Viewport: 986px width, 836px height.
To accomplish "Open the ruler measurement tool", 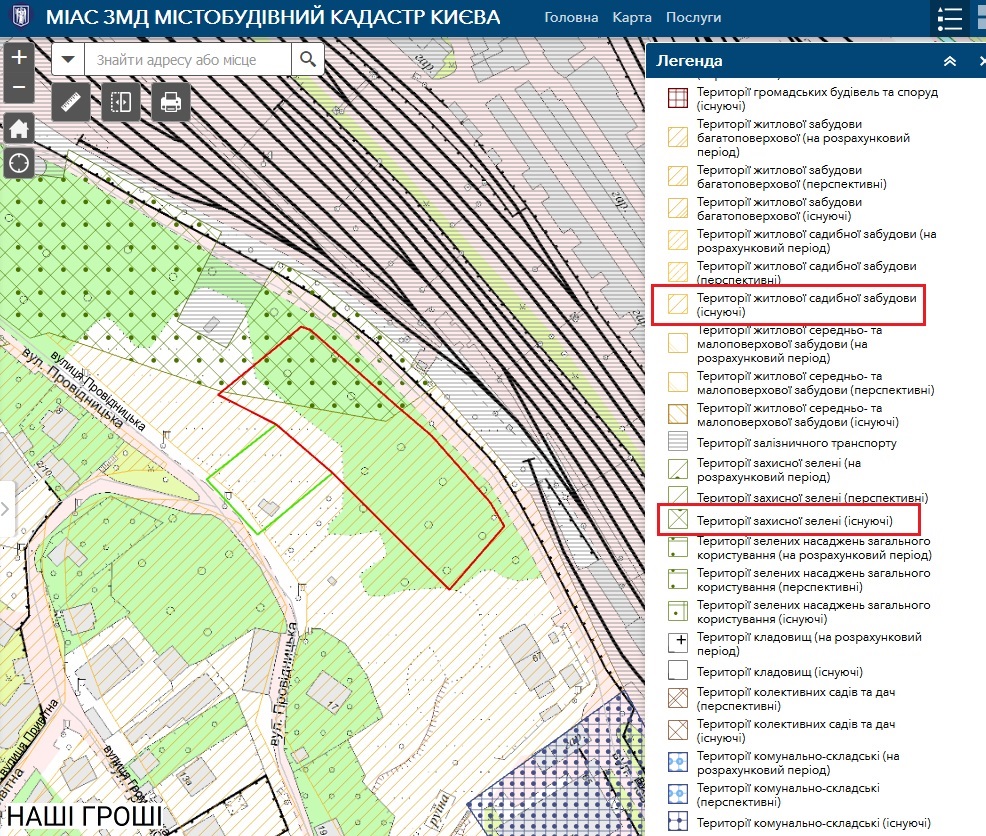I will point(71,103).
